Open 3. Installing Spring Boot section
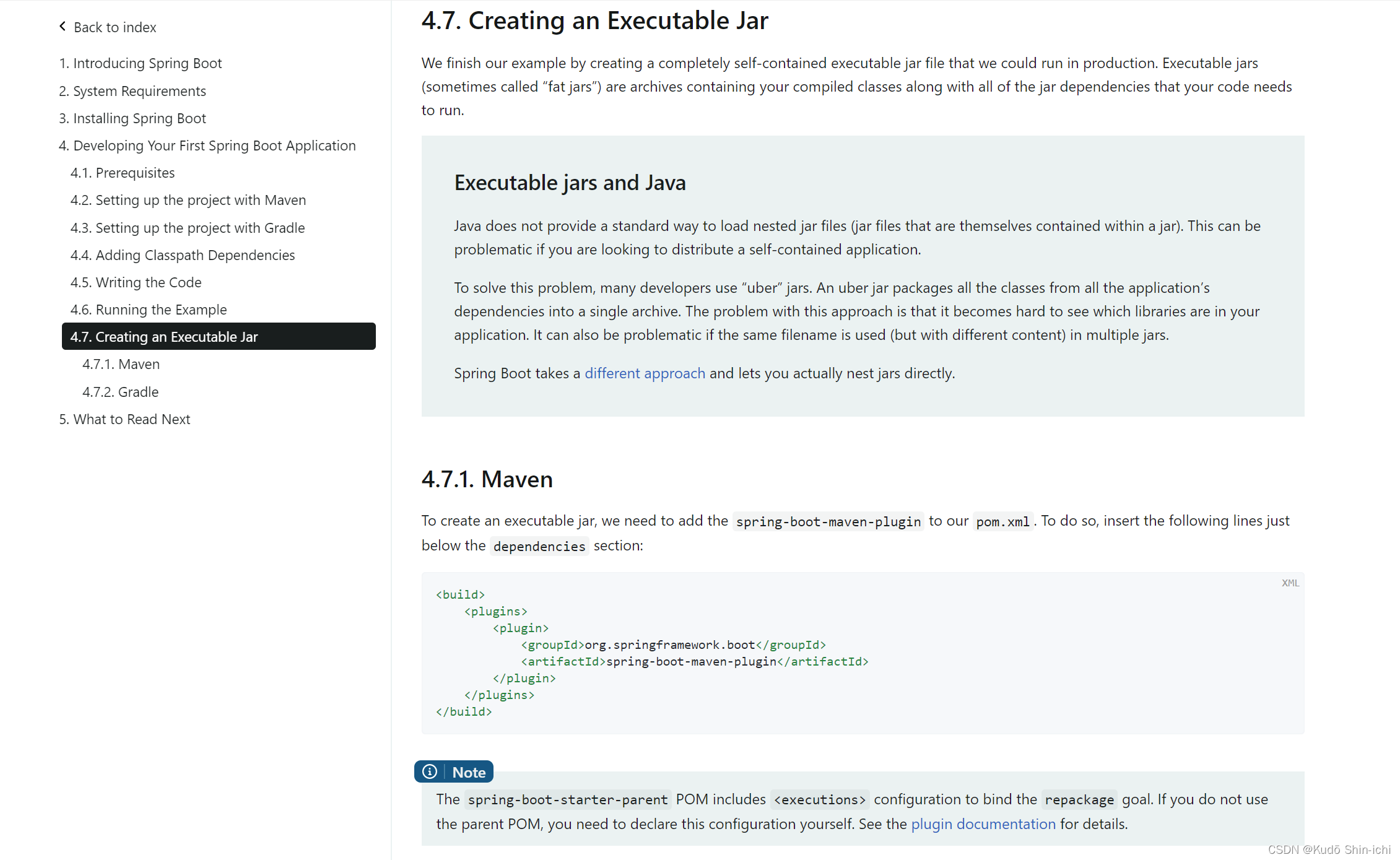 (133, 118)
